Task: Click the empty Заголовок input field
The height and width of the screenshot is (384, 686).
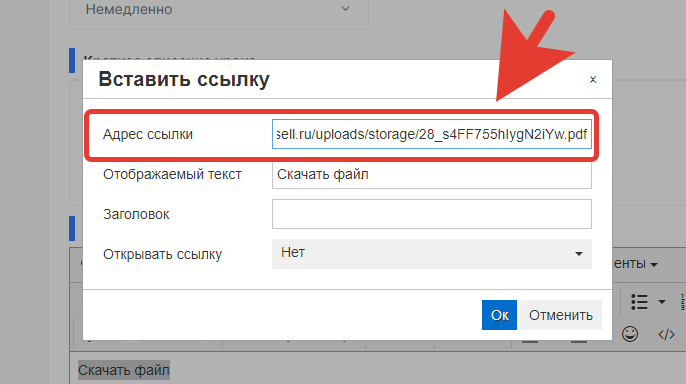Action: point(432,214)
